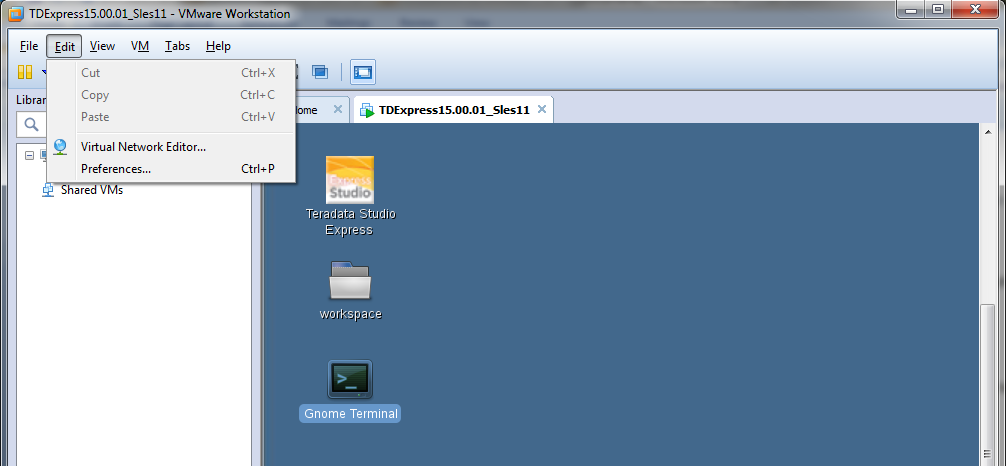Open the Tabs menu
Screen dimensions: 1006x466
[x=177, y=46]
